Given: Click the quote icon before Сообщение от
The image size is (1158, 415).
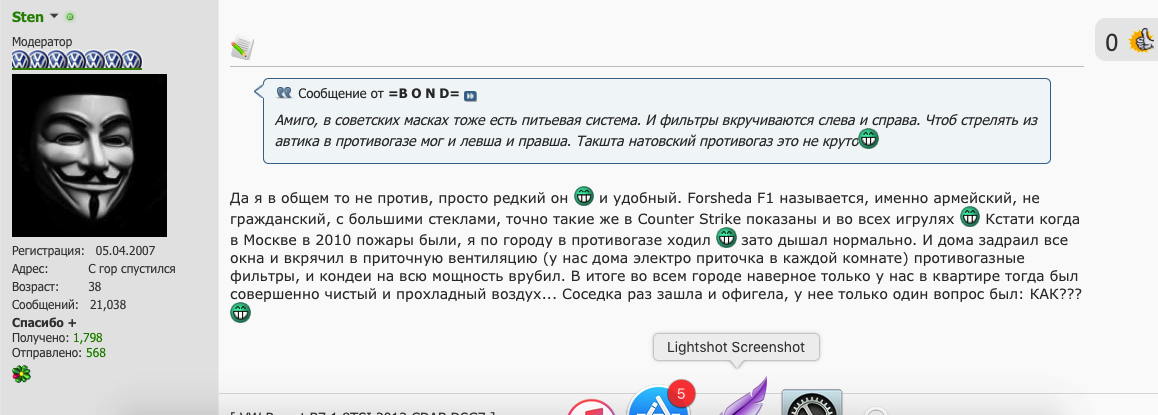Looking at the screenshot, I should [x=284, y=93].
